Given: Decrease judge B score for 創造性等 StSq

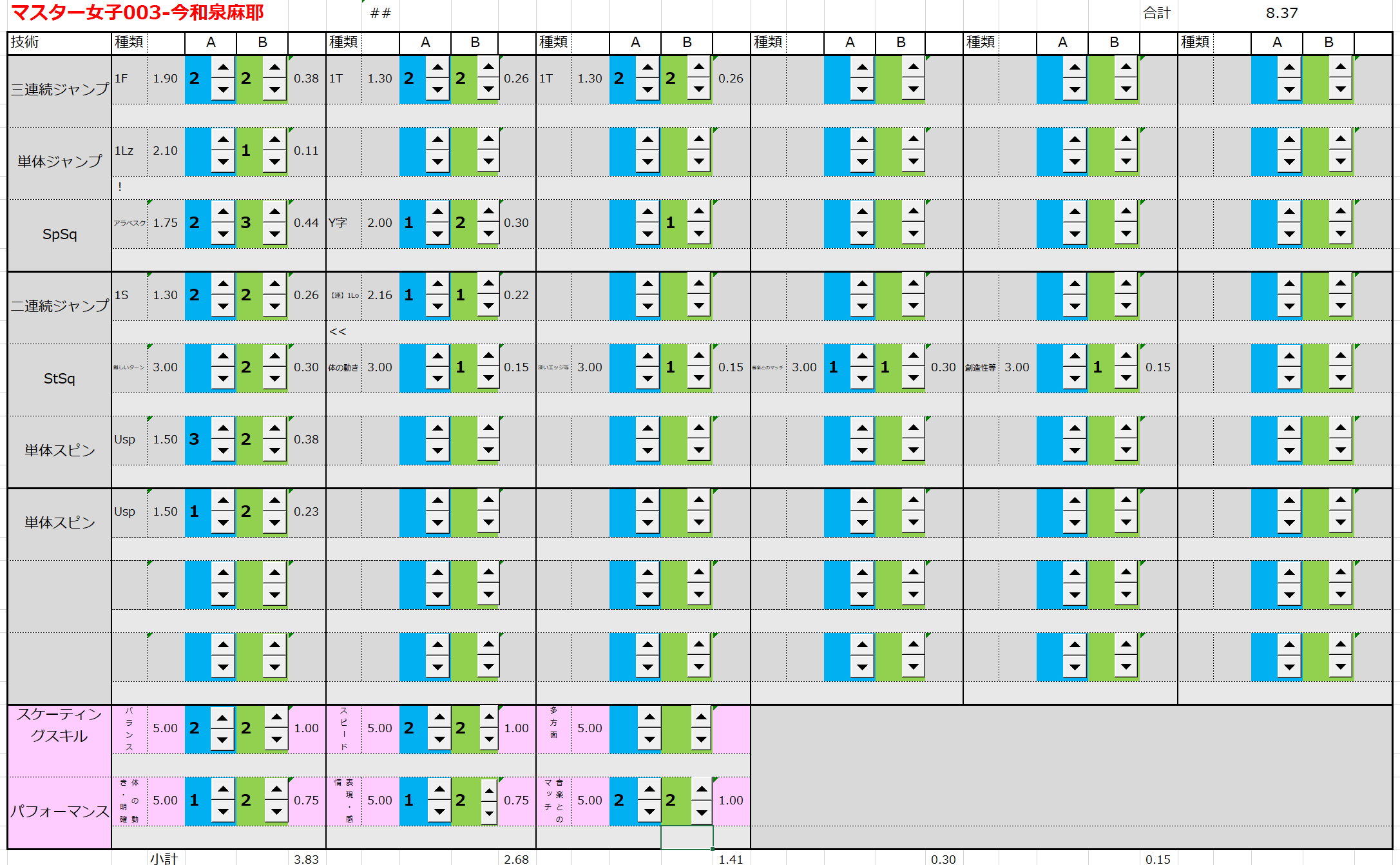Looking at the screenshot, I should point(1126,378).
